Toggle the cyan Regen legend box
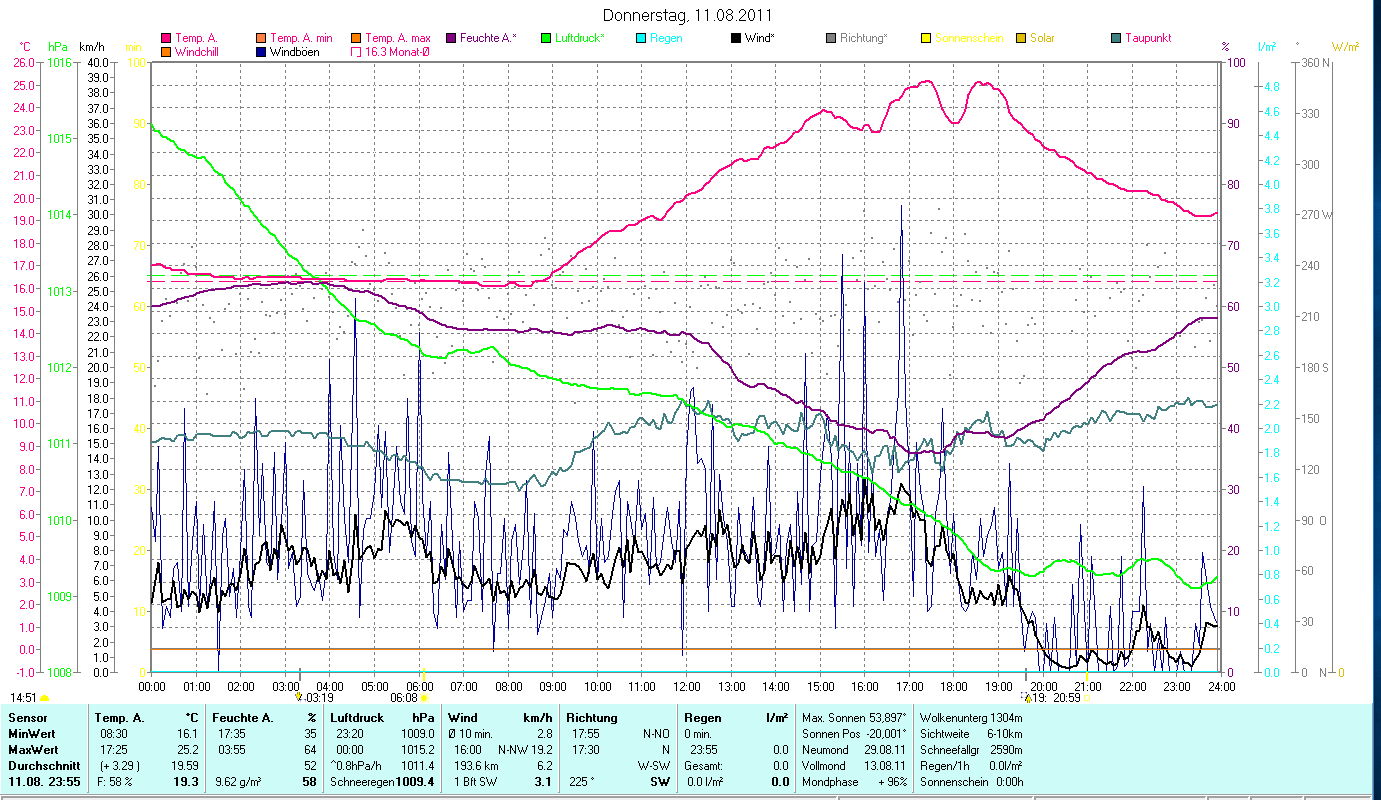The image size is (1381, 800). [x=641, y=38]
